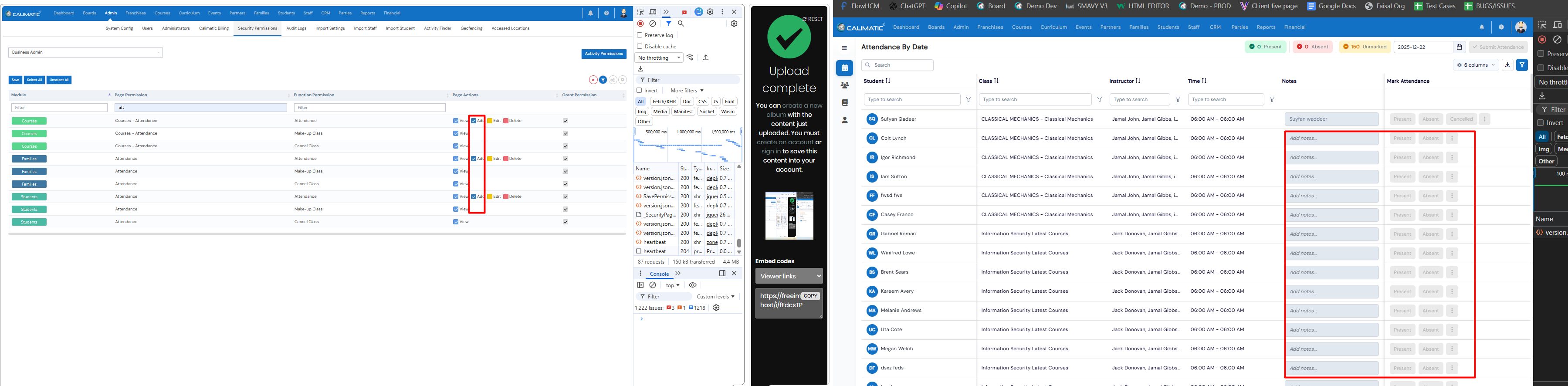Image resolution: width=1568 pixels, height=386 pixels.
Task: Clear network log icon in left DevTools
Action: pyautogui.click(x=653, y=24)
